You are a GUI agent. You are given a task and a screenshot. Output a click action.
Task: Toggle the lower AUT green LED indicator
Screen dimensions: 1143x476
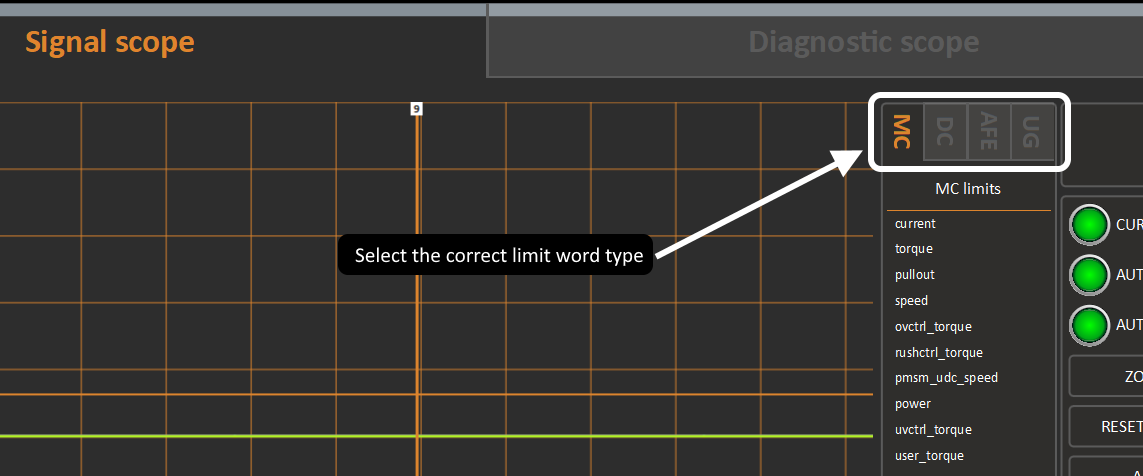(x=1090, y=325)
